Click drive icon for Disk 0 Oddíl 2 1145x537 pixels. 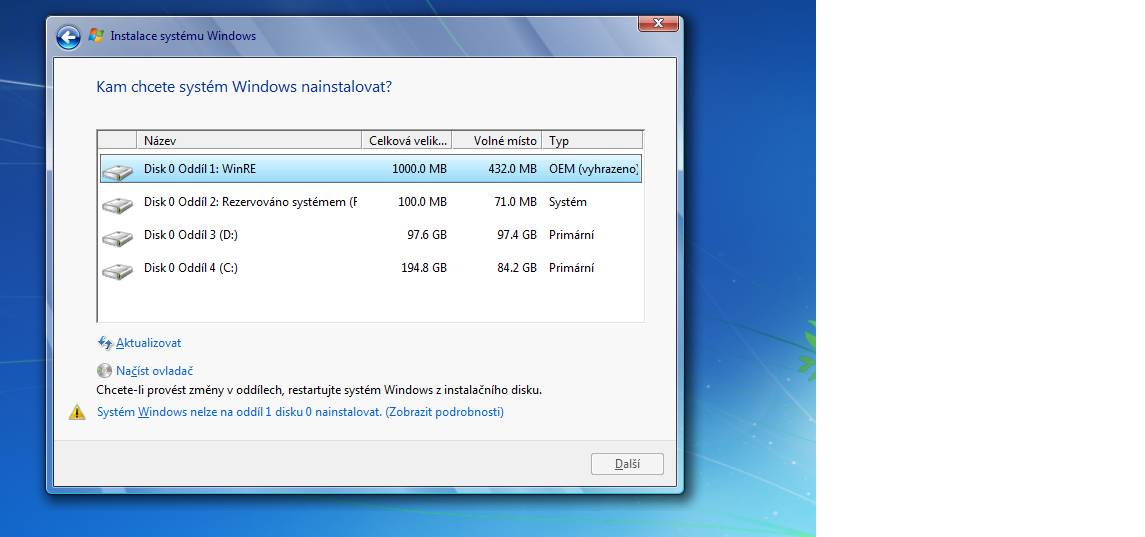[117, 205]
